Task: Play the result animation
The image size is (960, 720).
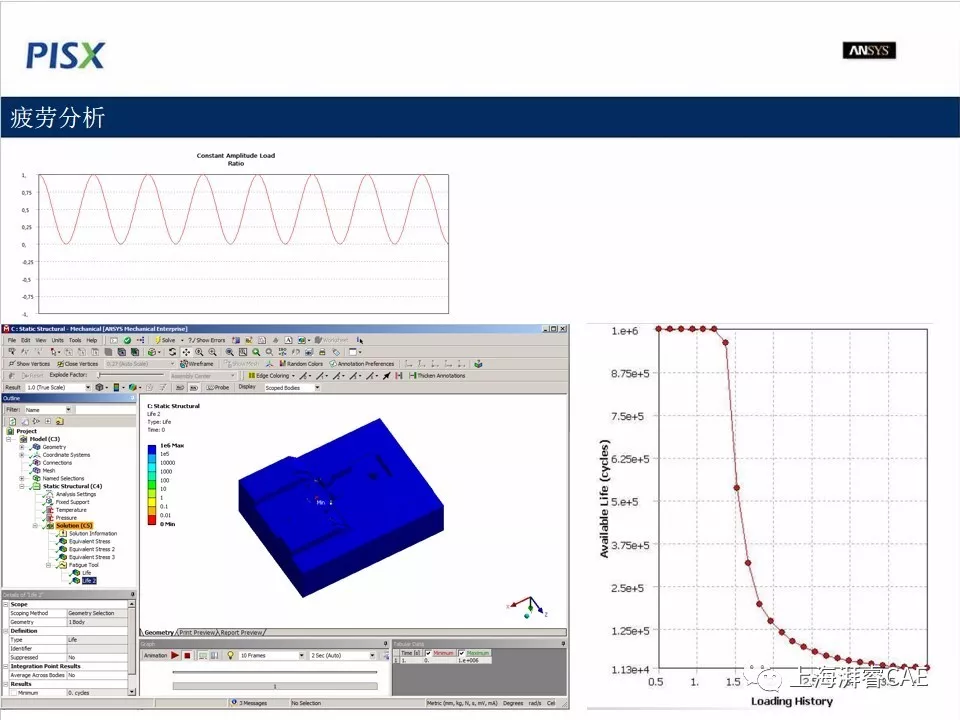Action: pos(175,655)
